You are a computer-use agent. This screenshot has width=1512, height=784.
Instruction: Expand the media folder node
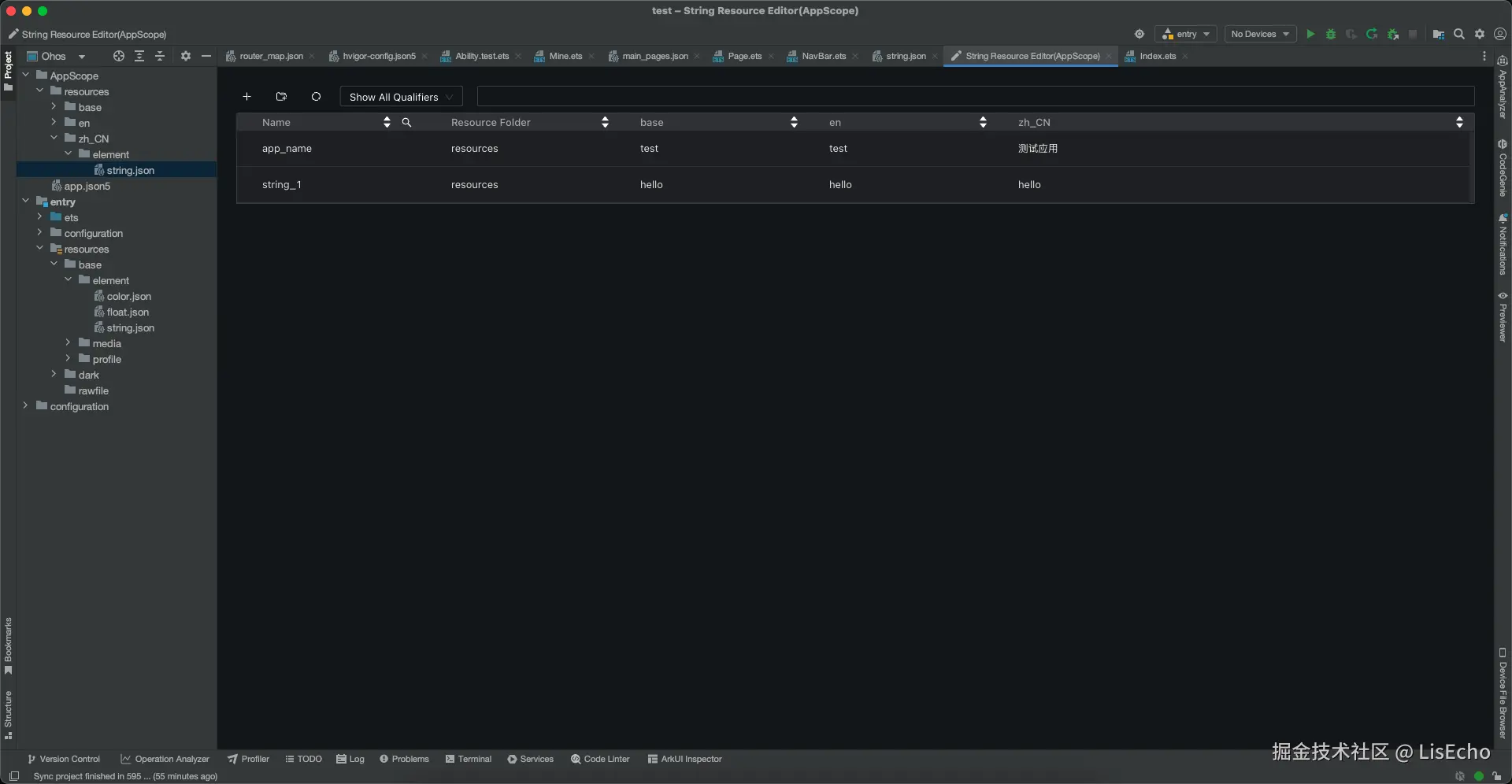click(x=69, y=343)
